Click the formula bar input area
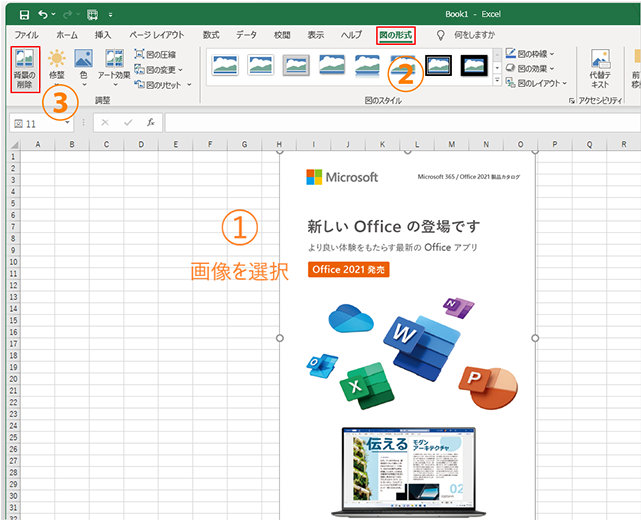Screen dimensions: 641x520 (403, 123)
